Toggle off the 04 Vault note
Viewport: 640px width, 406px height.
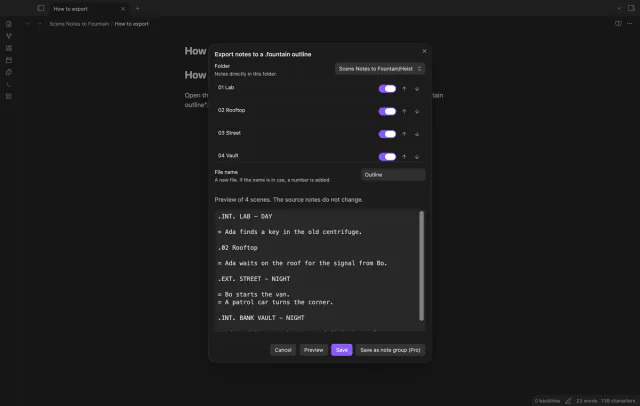(387, 157)
